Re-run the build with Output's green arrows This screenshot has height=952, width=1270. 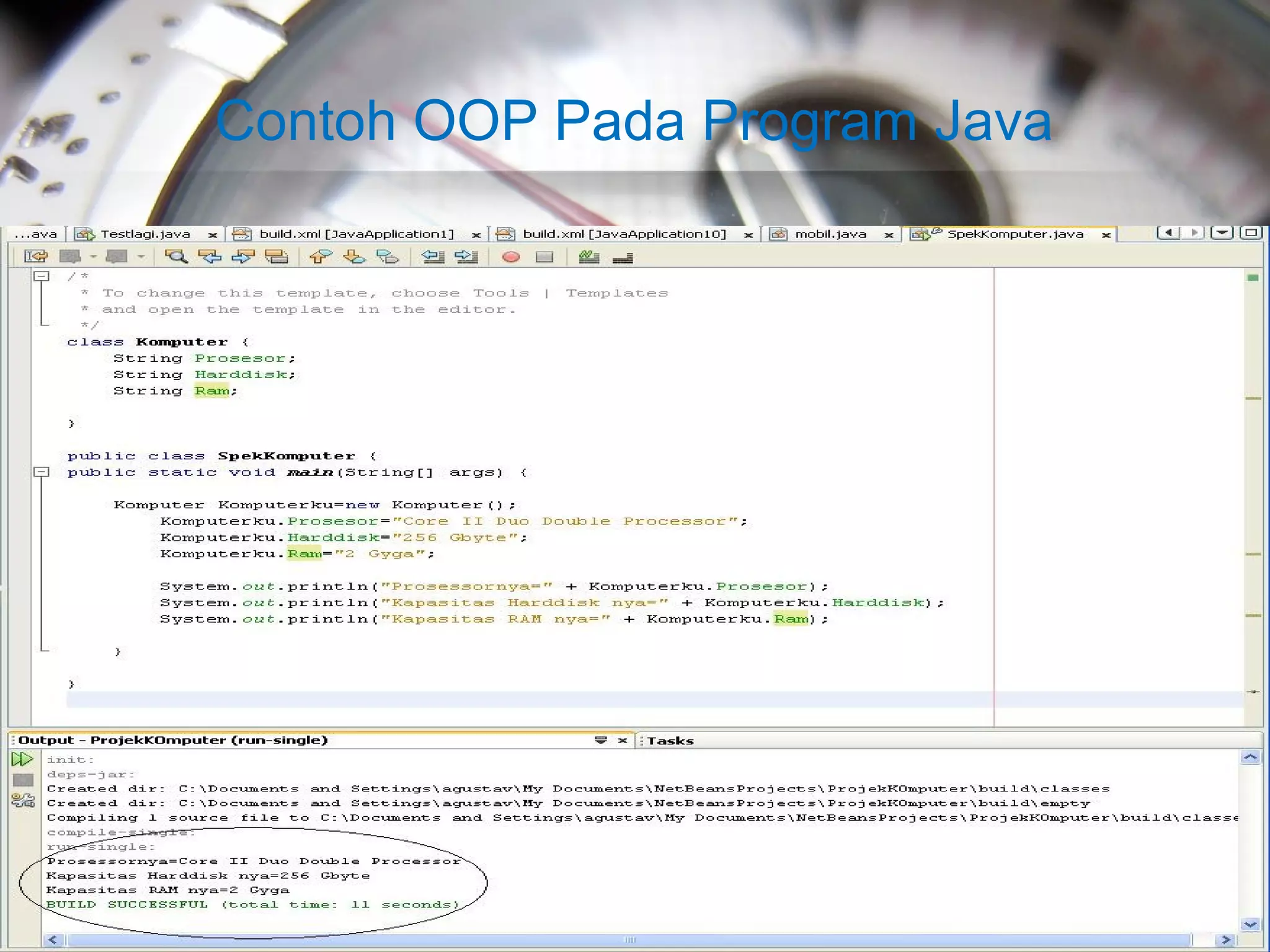[22, 759]
